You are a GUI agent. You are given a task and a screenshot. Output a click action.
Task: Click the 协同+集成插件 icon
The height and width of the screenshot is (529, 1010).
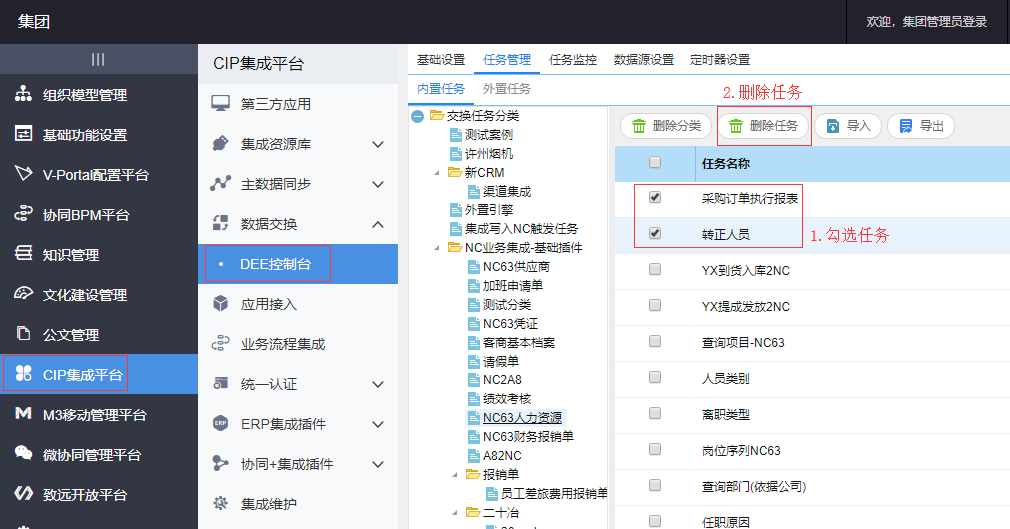tap(220, 463)
